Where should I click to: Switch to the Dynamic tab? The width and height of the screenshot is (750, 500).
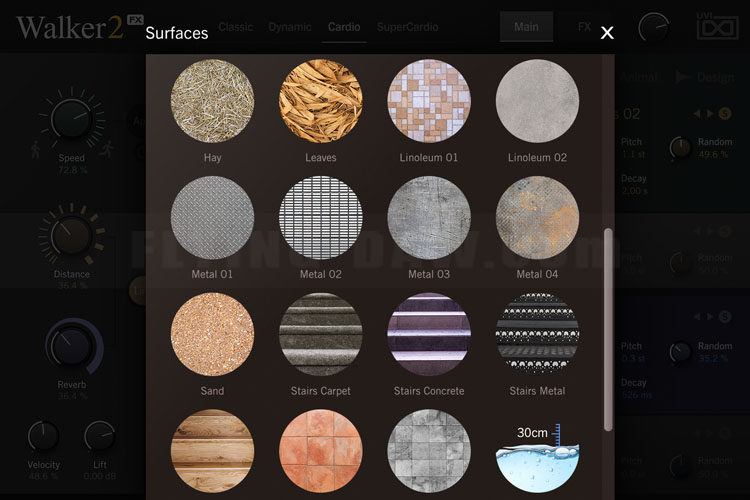click(x=290, y=27)
